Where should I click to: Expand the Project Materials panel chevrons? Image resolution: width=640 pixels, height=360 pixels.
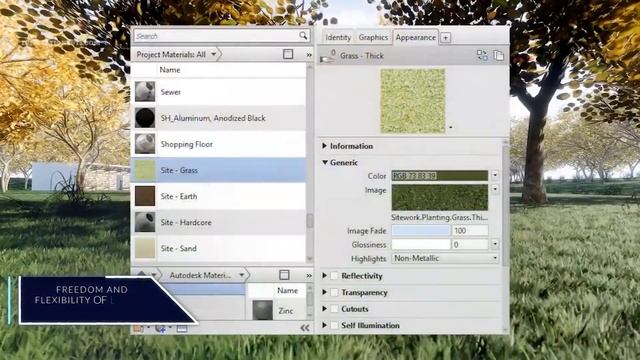point(309,55)
